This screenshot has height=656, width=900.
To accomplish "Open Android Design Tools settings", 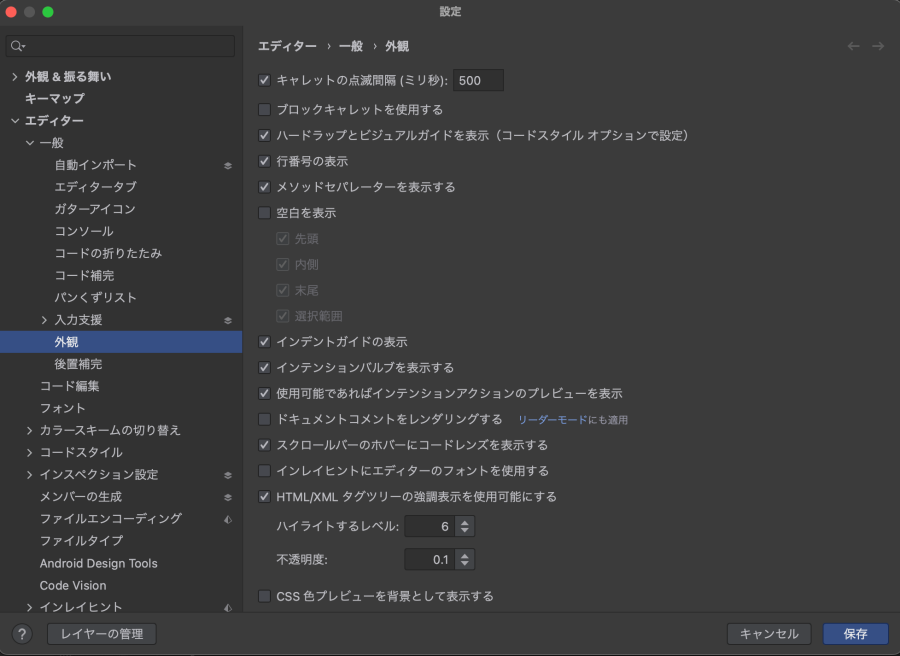I will pyautogui.click(x=98, y=564).
